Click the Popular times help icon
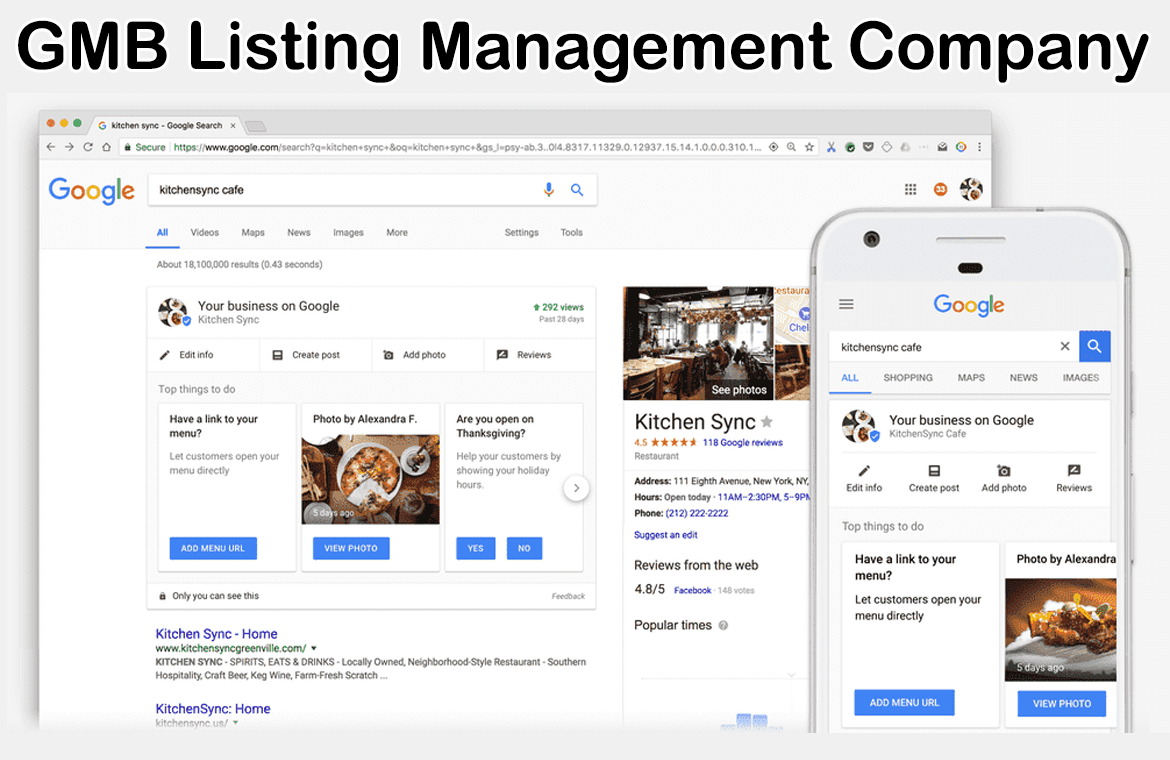 [723, 625]
